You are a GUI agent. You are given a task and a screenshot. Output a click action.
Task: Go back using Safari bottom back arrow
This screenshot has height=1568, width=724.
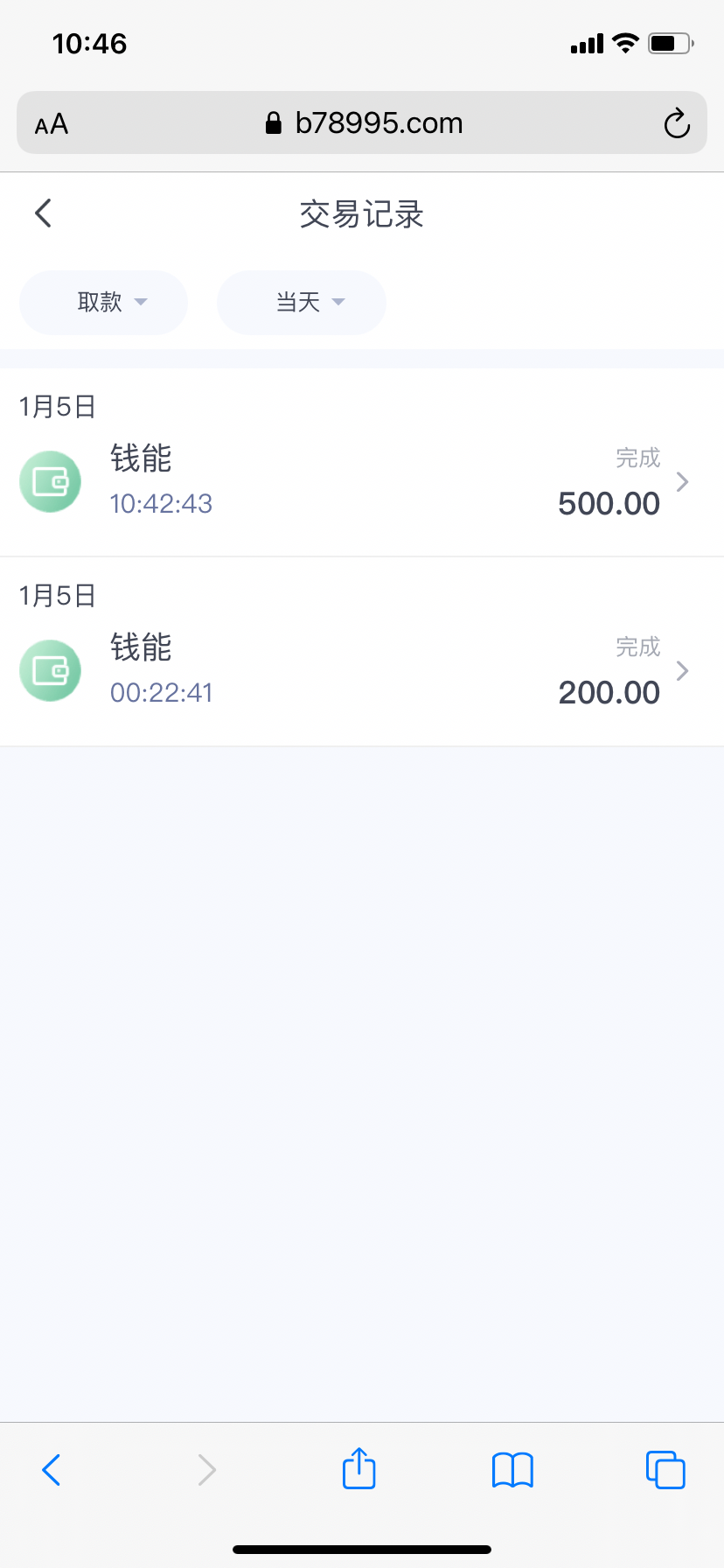[52, 1470]
